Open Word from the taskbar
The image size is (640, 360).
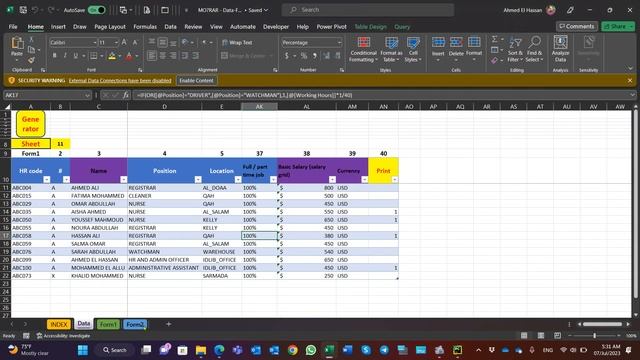click(347, 350)
